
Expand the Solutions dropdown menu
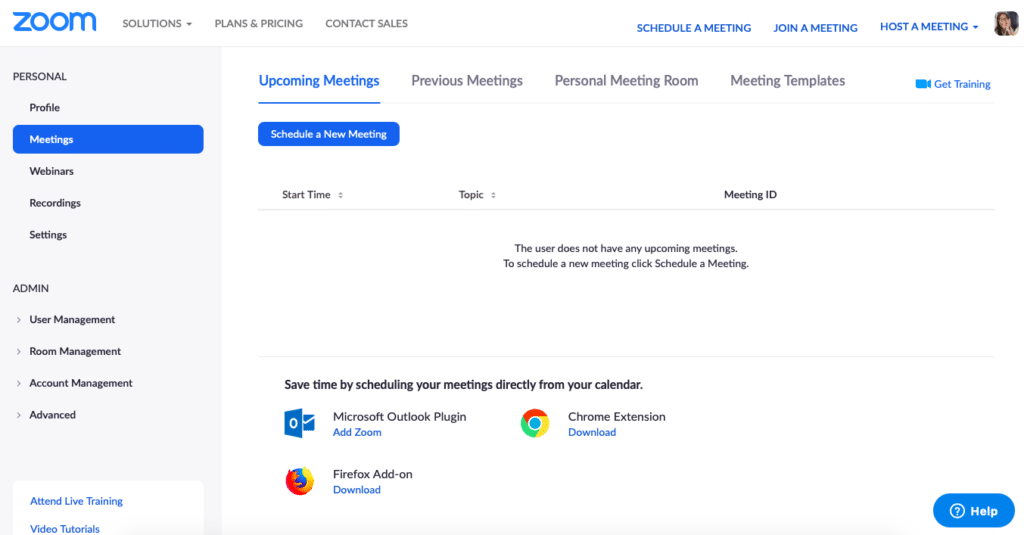coord(157,23)
